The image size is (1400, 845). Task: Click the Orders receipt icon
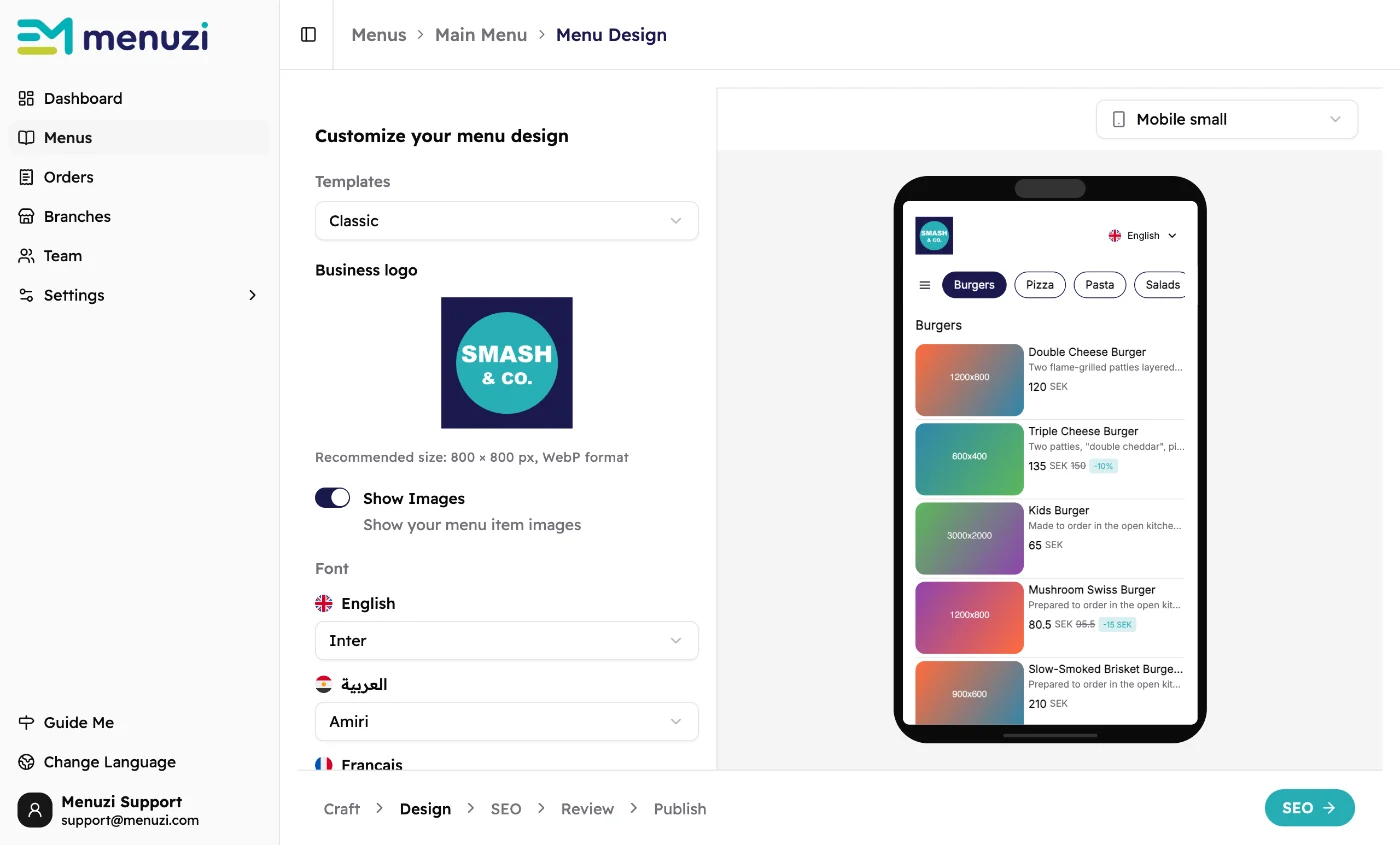(x=27, y=177)
